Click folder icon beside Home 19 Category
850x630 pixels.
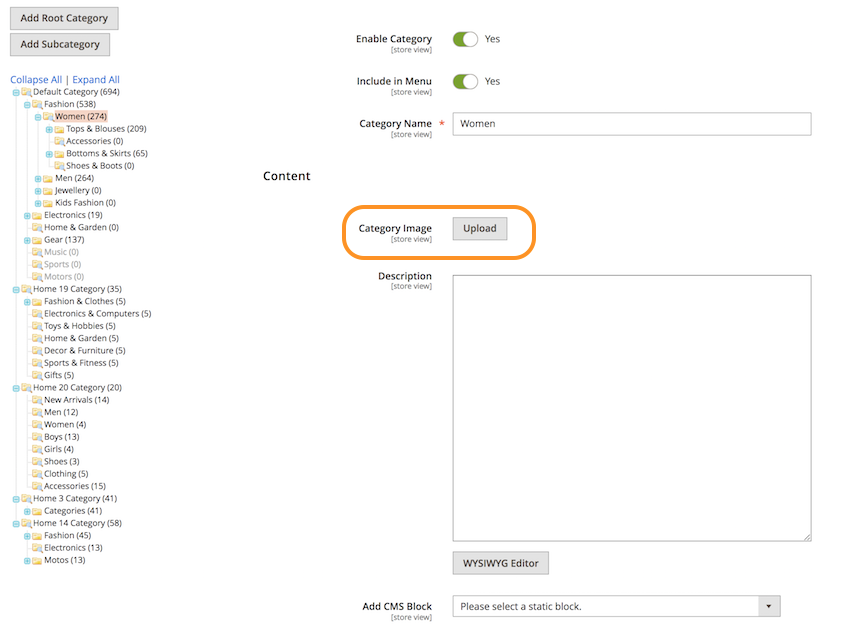point(26,290)
